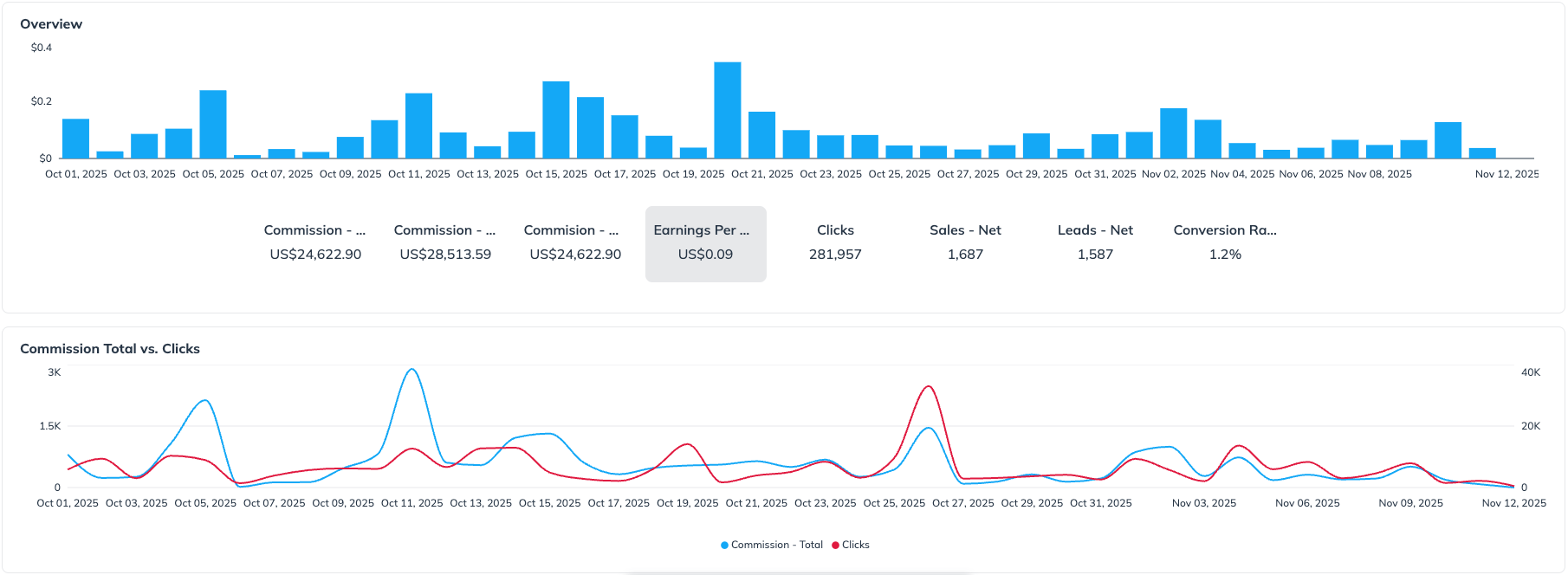Click the blue line's highest peak near Oct 11
1568x575 pixels.
[x=412, y=370]
